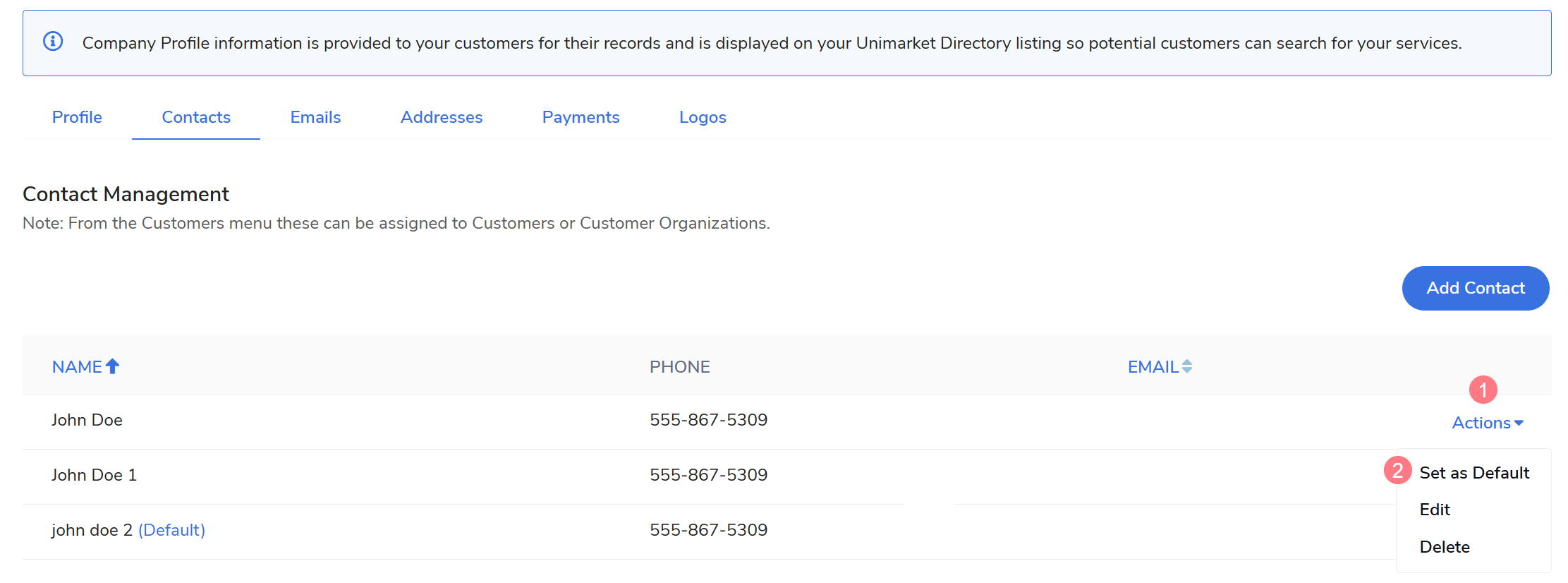Click the info icon in the banner
Viewport: 1568px width, 583px height.
(53, 42)
